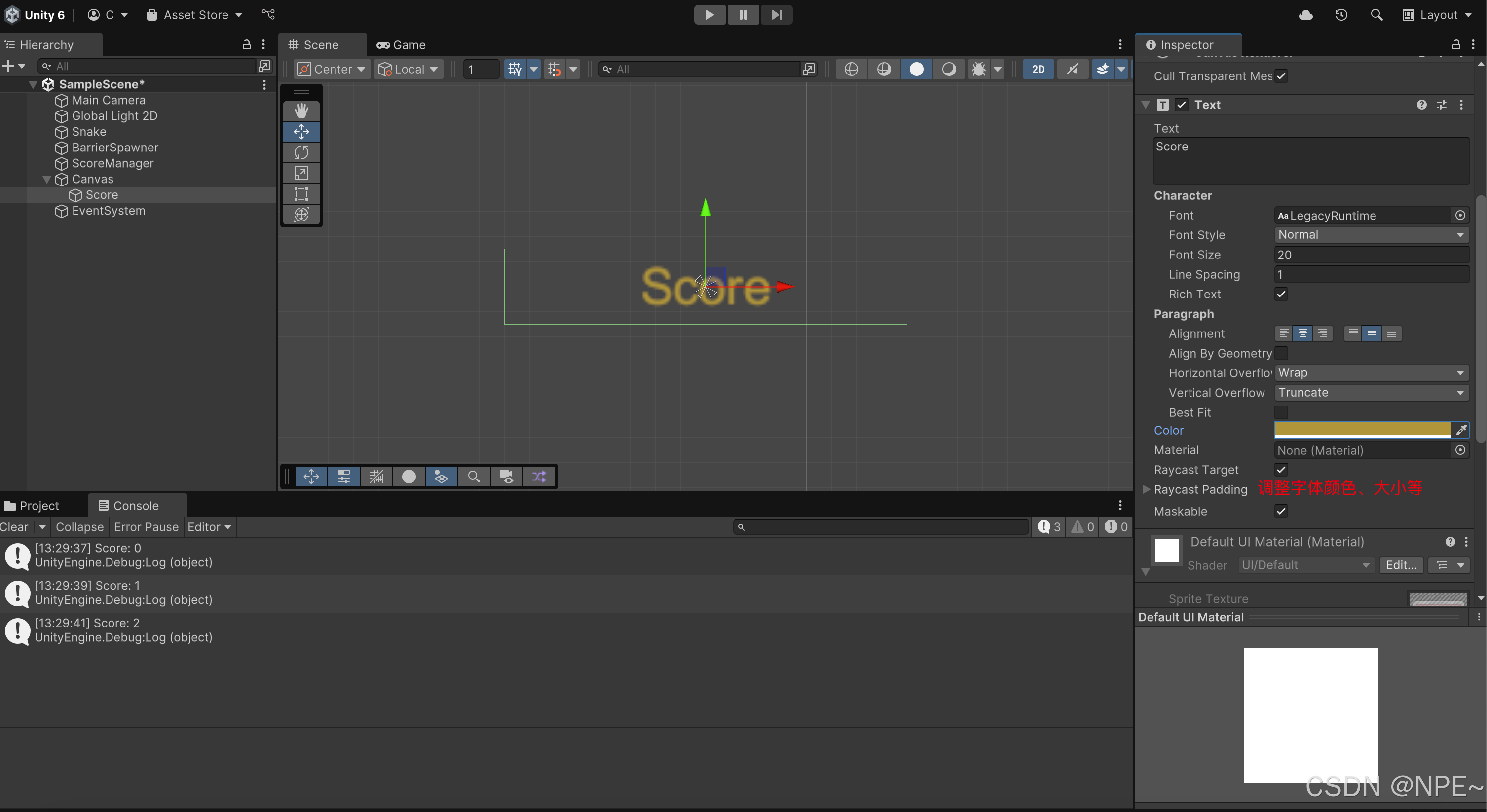Screen dimensions: 1487x812
Task: Click the Grid snapping icon in toolbar
Action: [x=555, y=68]
